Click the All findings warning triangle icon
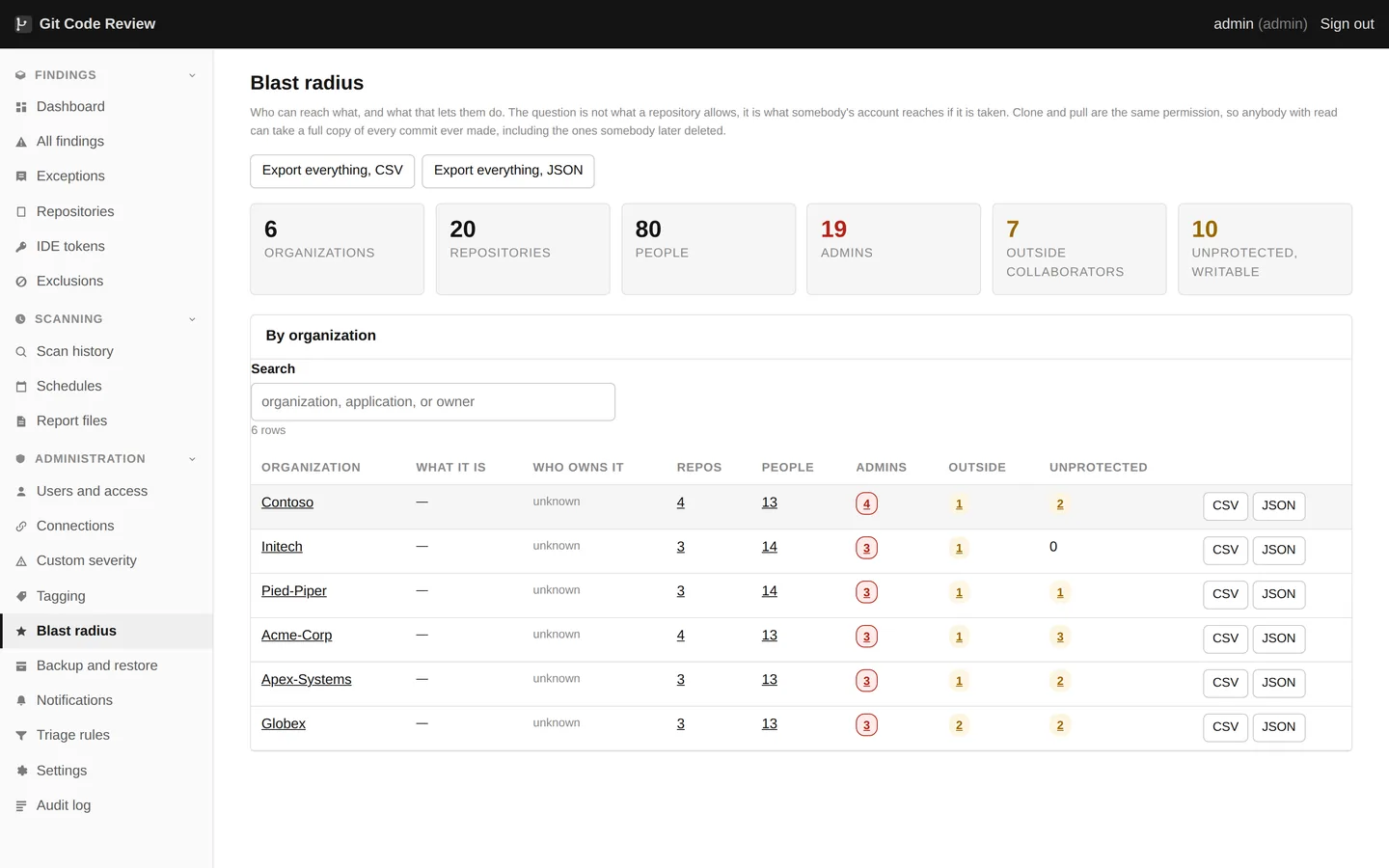 pos(21,142)
